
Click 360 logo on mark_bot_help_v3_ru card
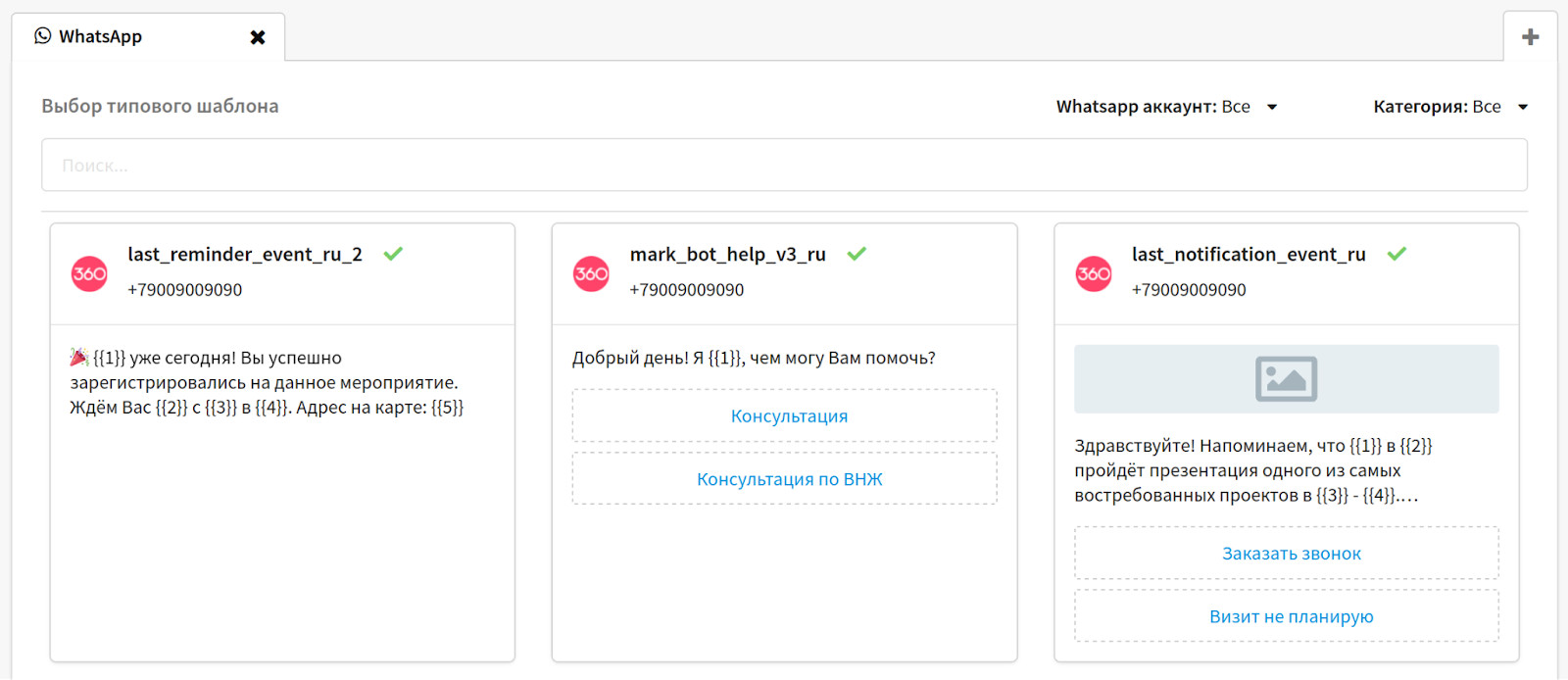(x=591, y=273)
